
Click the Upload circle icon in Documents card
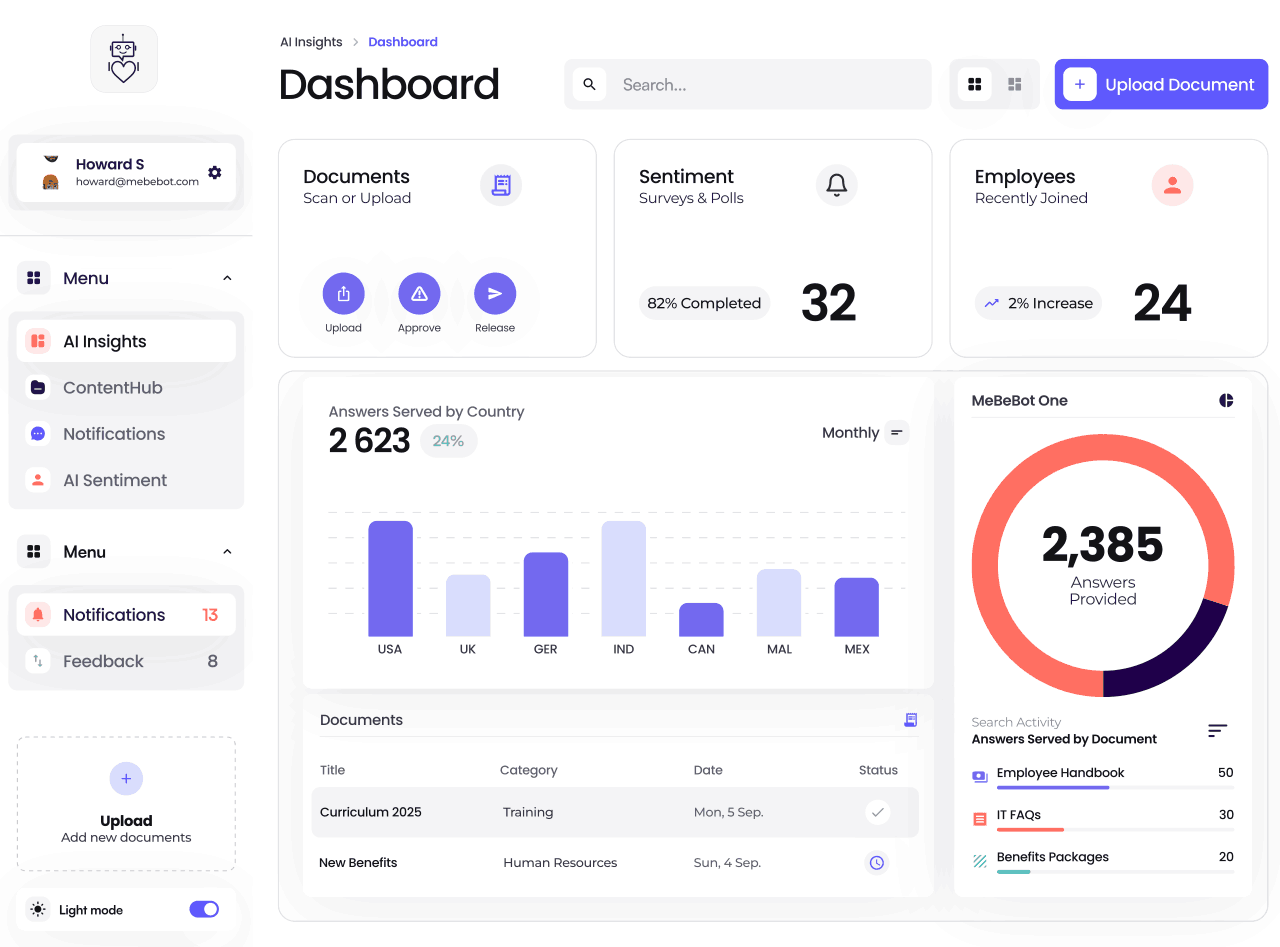tap(343, 293)
